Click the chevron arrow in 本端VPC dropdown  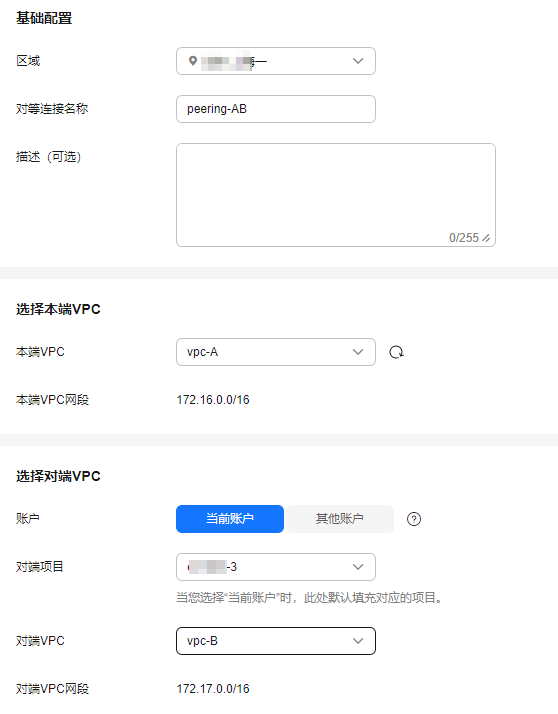pyautogui.click(x=358, y=352)
